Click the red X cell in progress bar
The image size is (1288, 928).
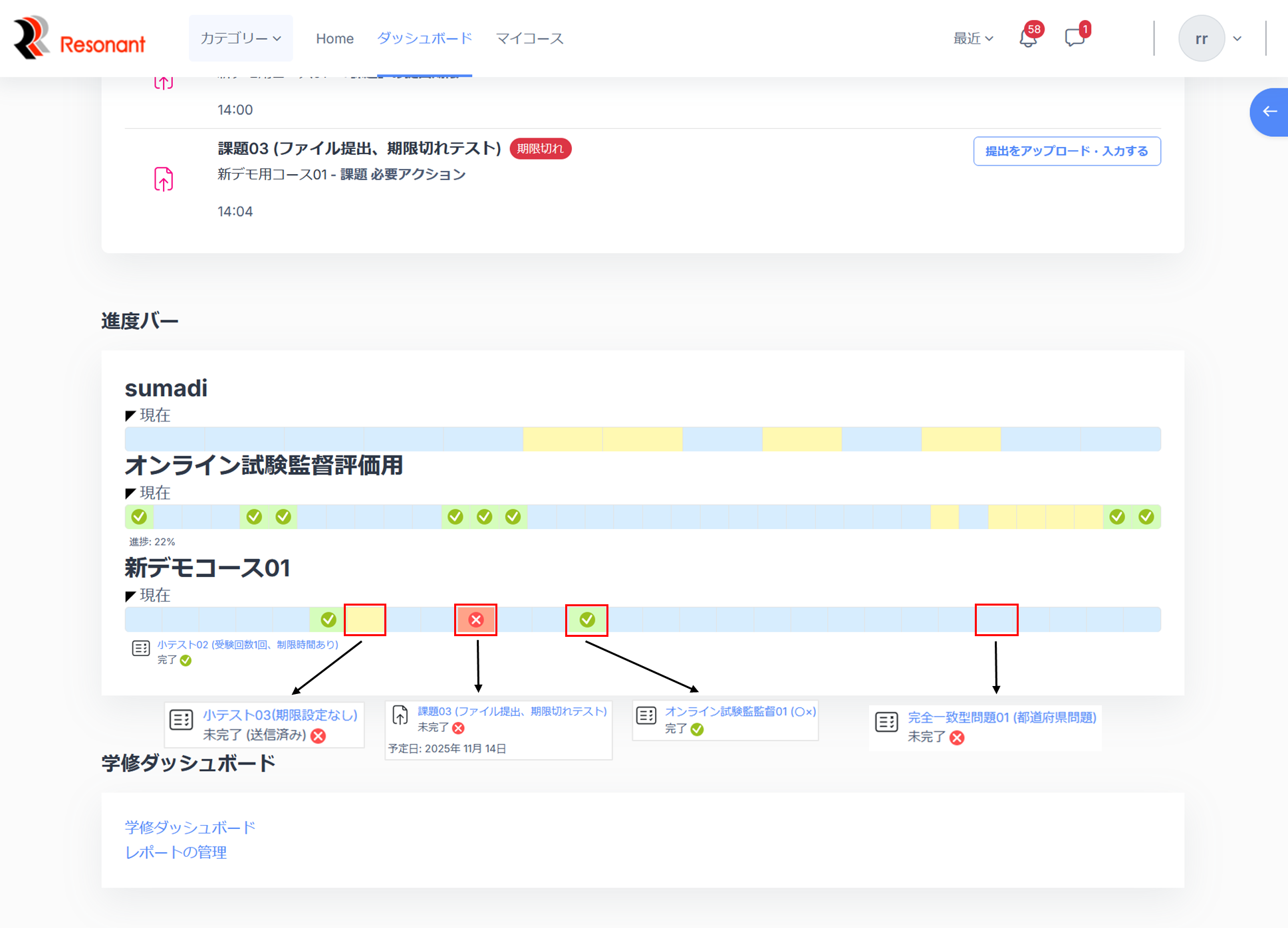click(x=475, y=620)
